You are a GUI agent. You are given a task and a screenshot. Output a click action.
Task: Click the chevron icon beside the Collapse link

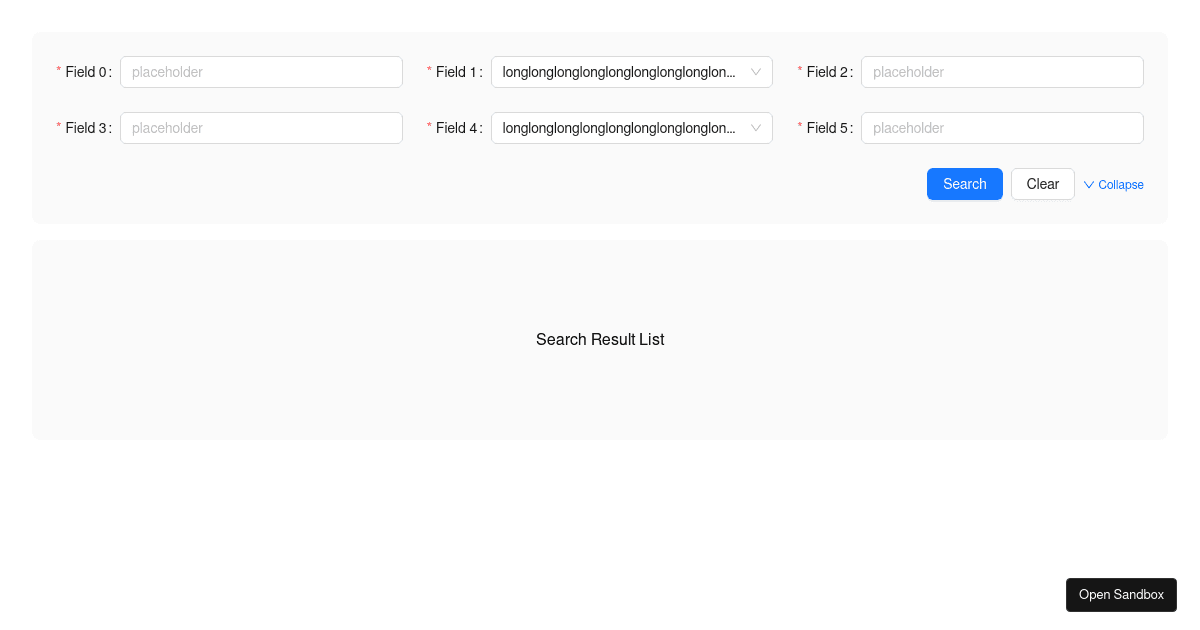point(1088,184)
